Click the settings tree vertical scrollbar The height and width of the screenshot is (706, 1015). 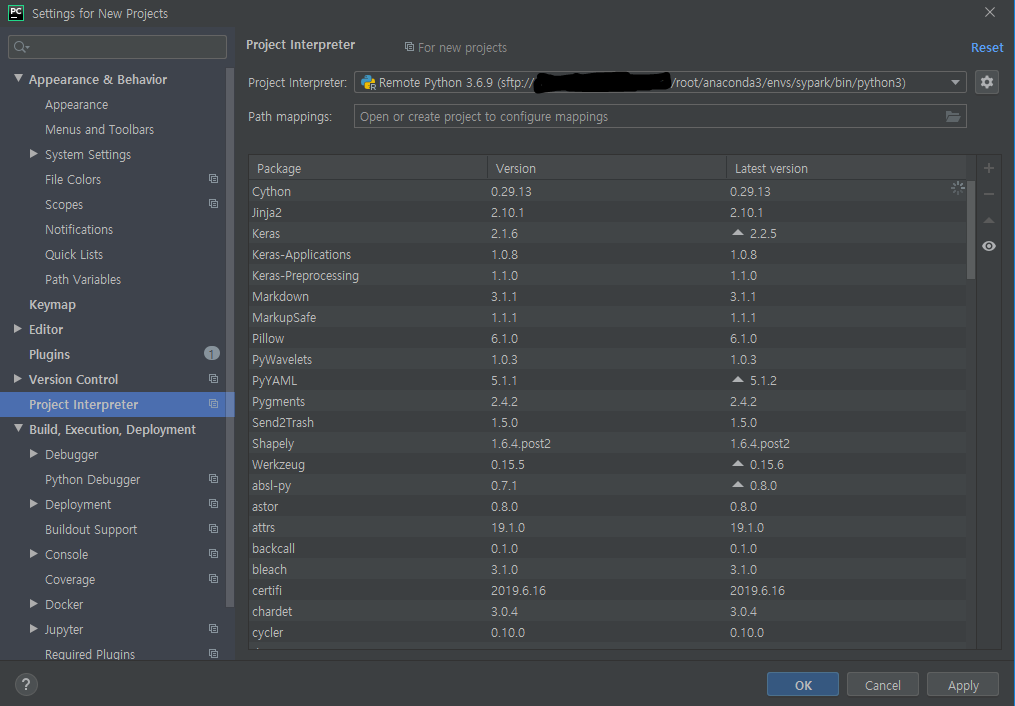coord(229,336)
